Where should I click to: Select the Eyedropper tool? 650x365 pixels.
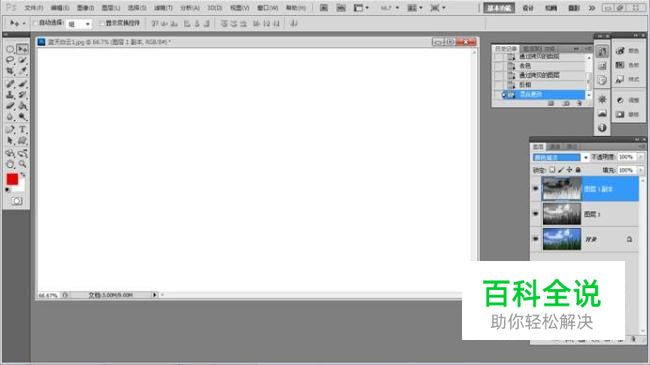(22, 71)
